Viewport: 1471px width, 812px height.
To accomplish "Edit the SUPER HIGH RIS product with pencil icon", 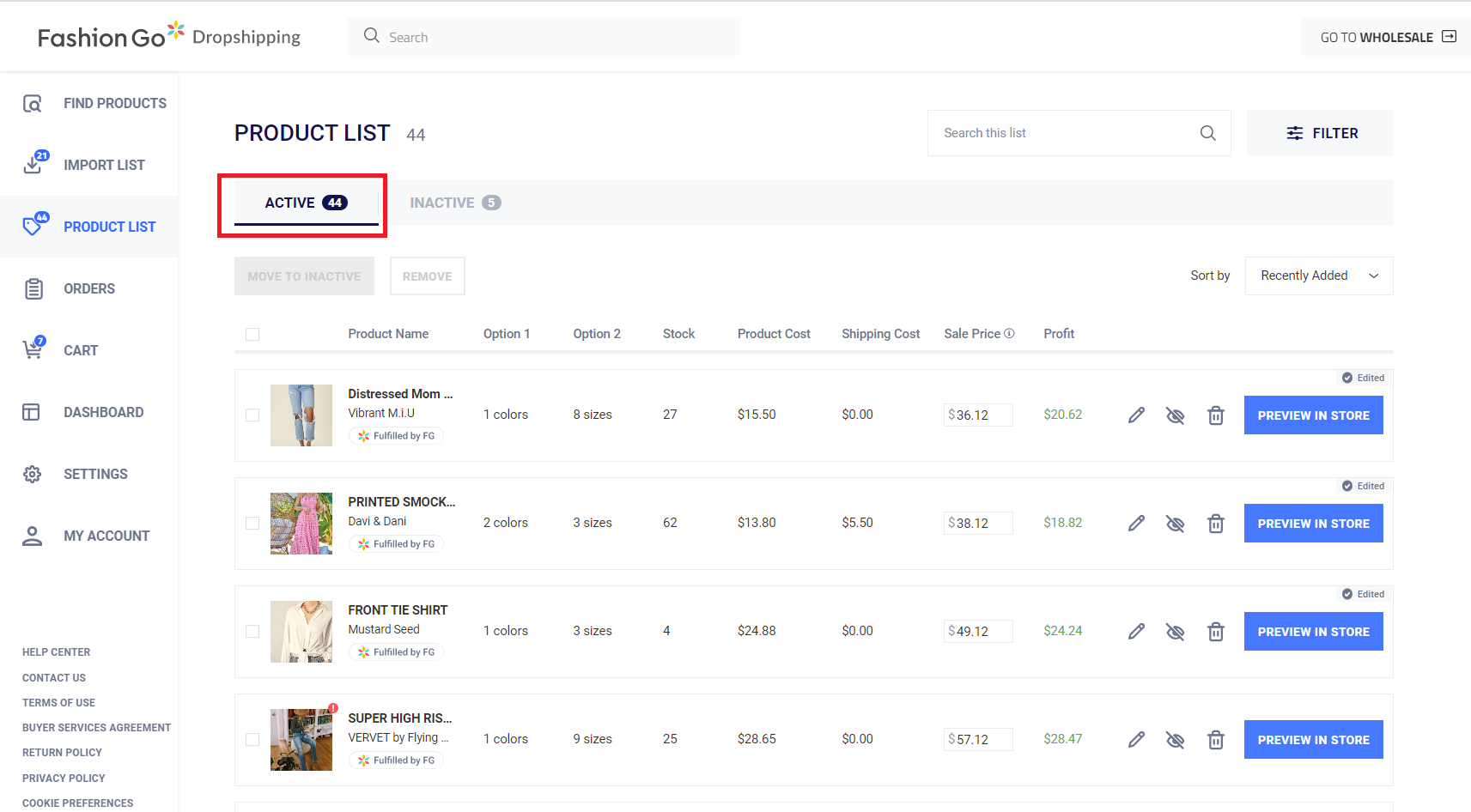I will (1136, 740).
